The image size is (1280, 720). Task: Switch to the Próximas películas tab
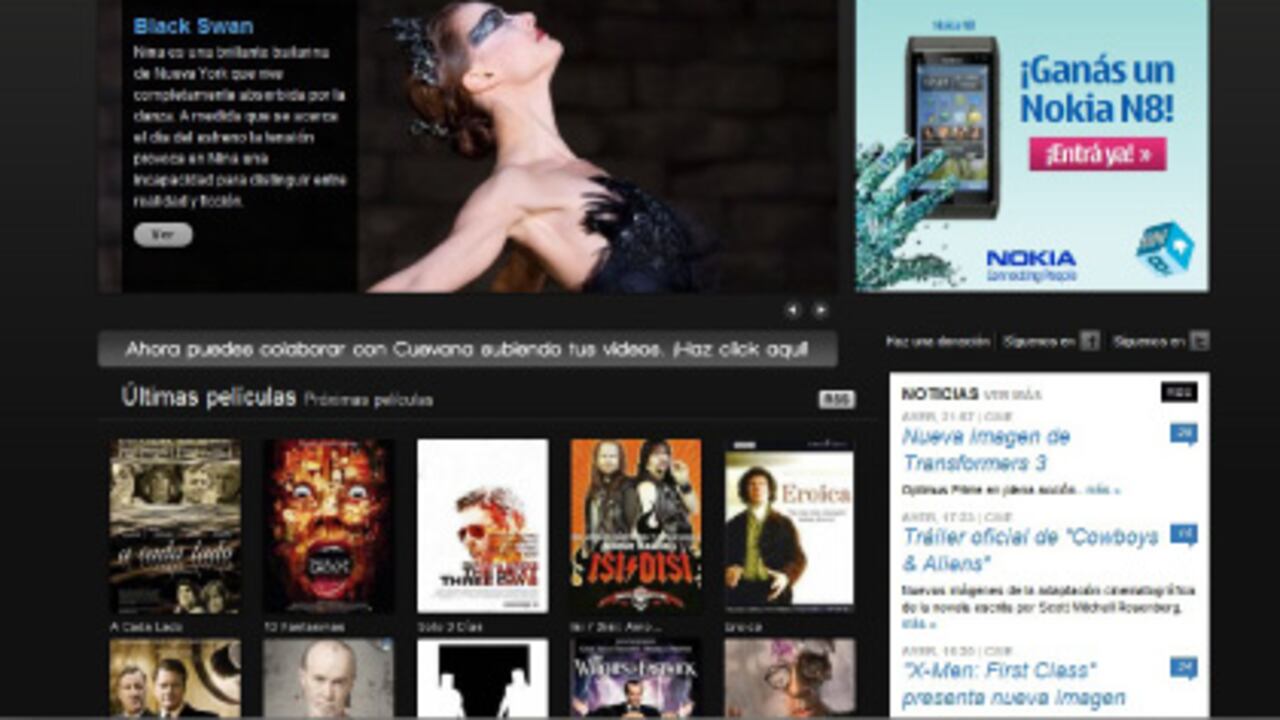click(x=368, y=400)
